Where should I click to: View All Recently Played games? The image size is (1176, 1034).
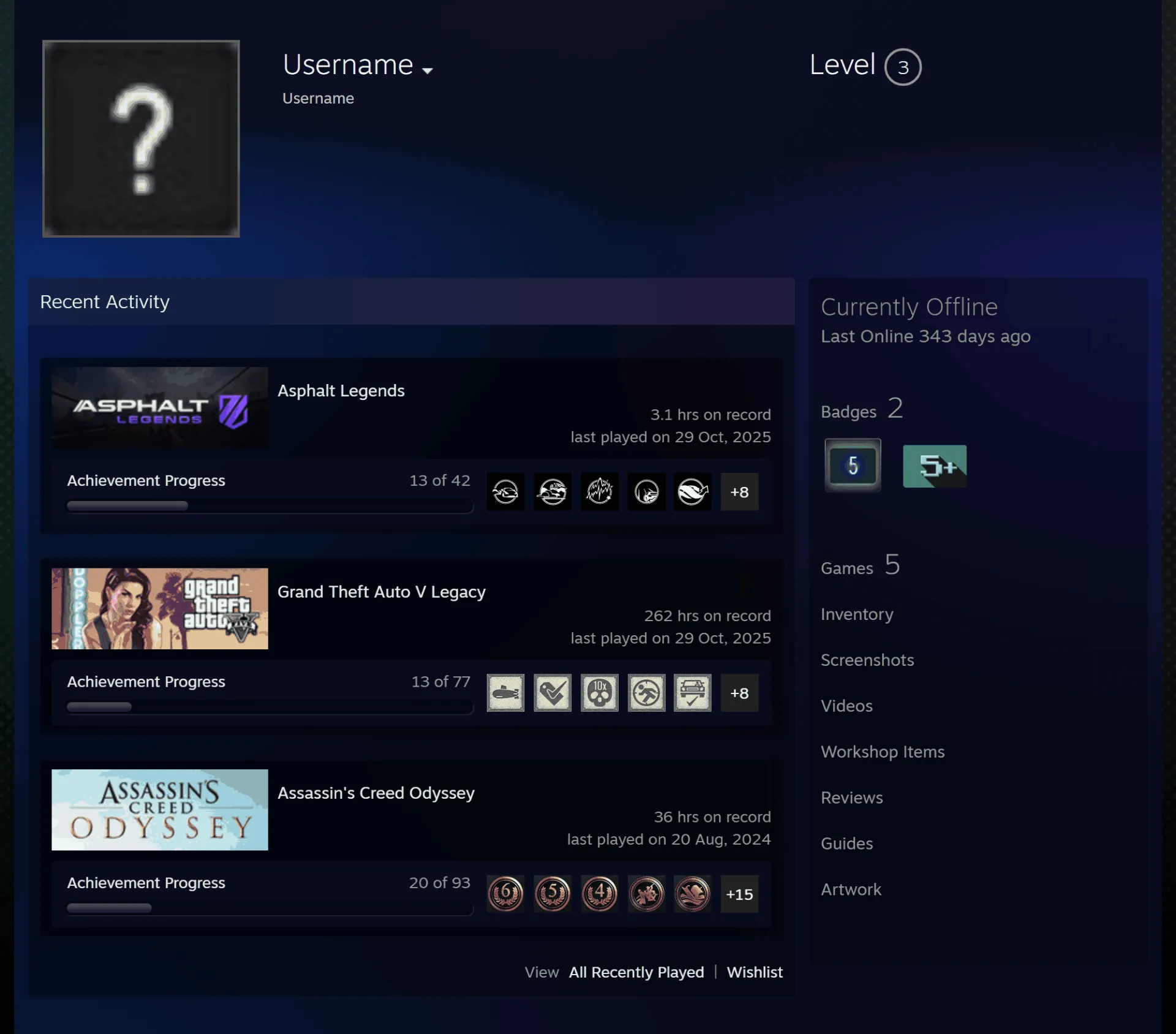pos(636,972)
